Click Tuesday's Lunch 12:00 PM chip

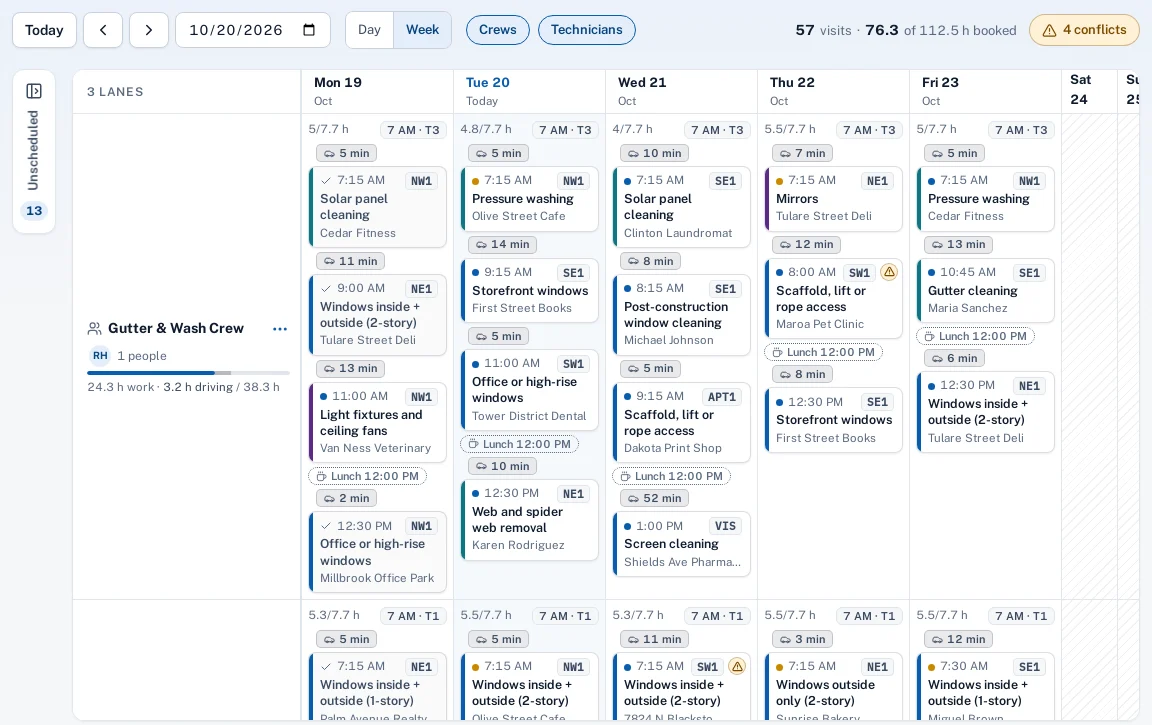[x=519, y=444]
